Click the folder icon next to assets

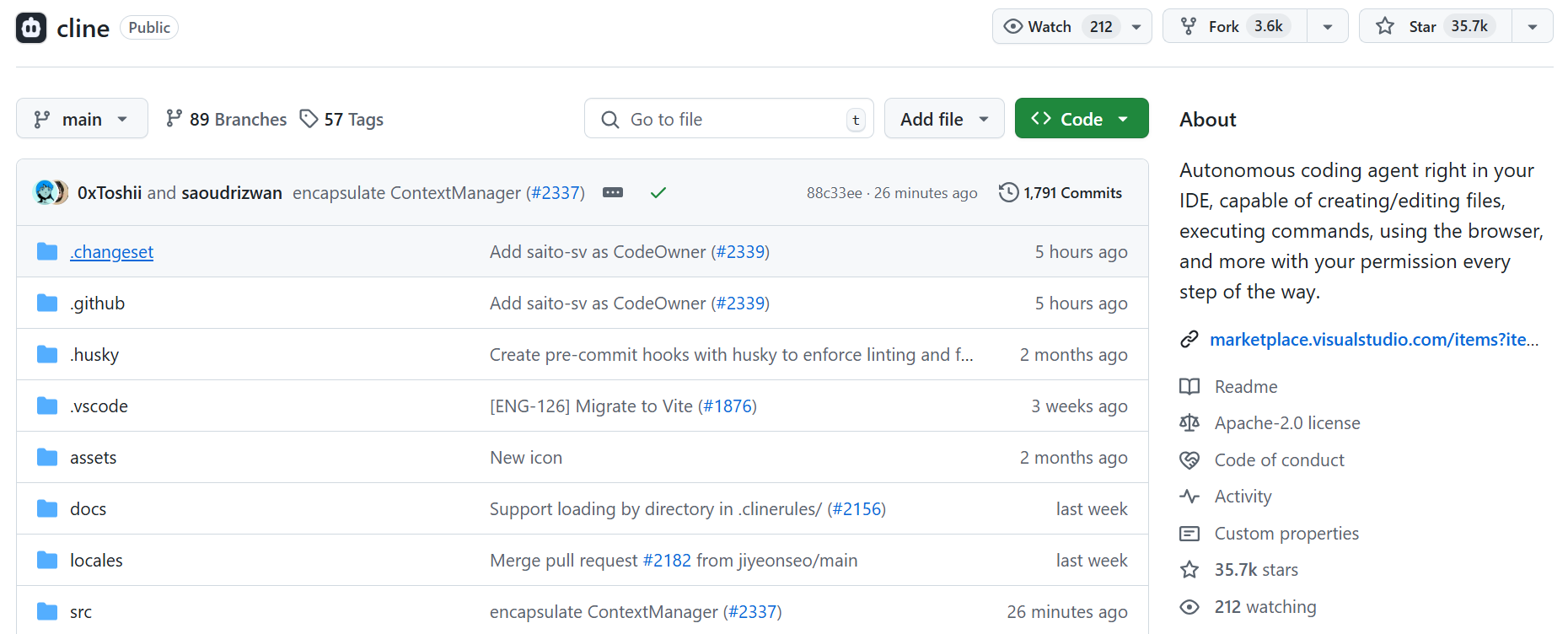tap(47, 458)
